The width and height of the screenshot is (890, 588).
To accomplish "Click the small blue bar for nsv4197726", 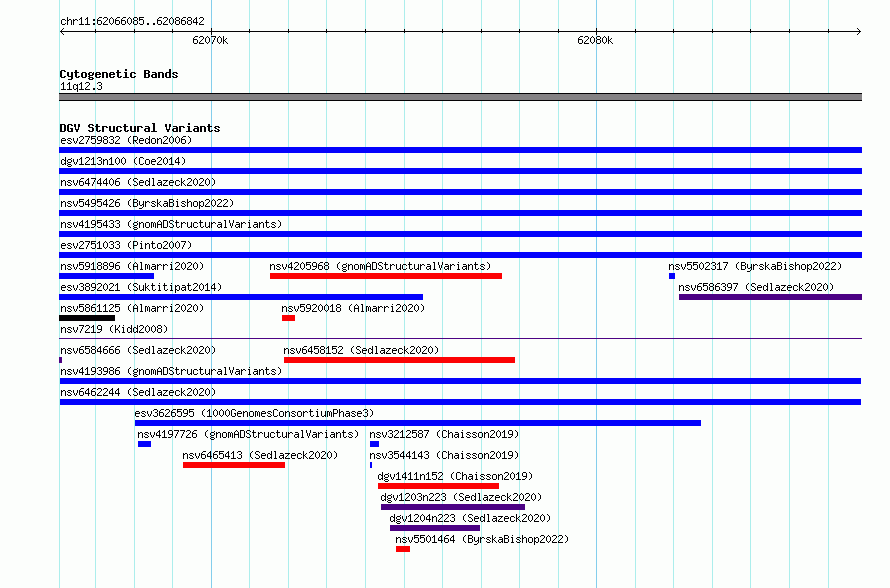I will (x=144, y=444).
